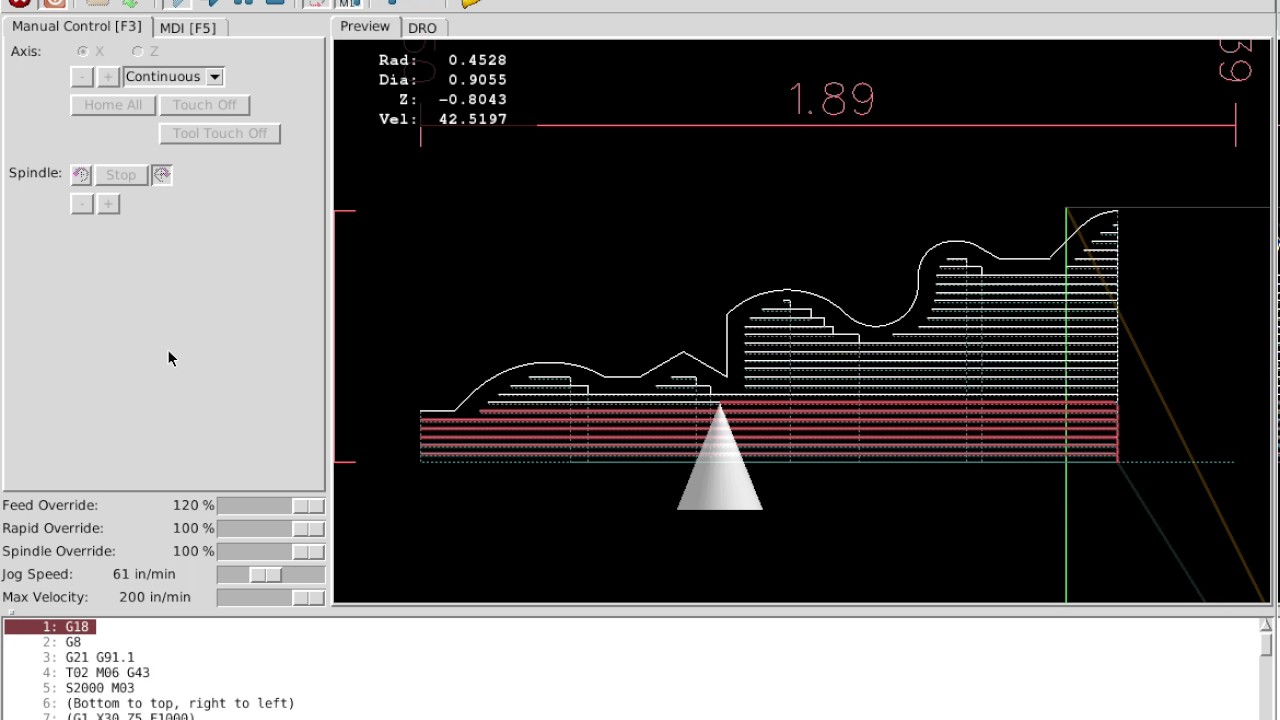Viewport: 1280px width, 720px height.
Task: Click the spindle Stop button
Action: [121, 175]
